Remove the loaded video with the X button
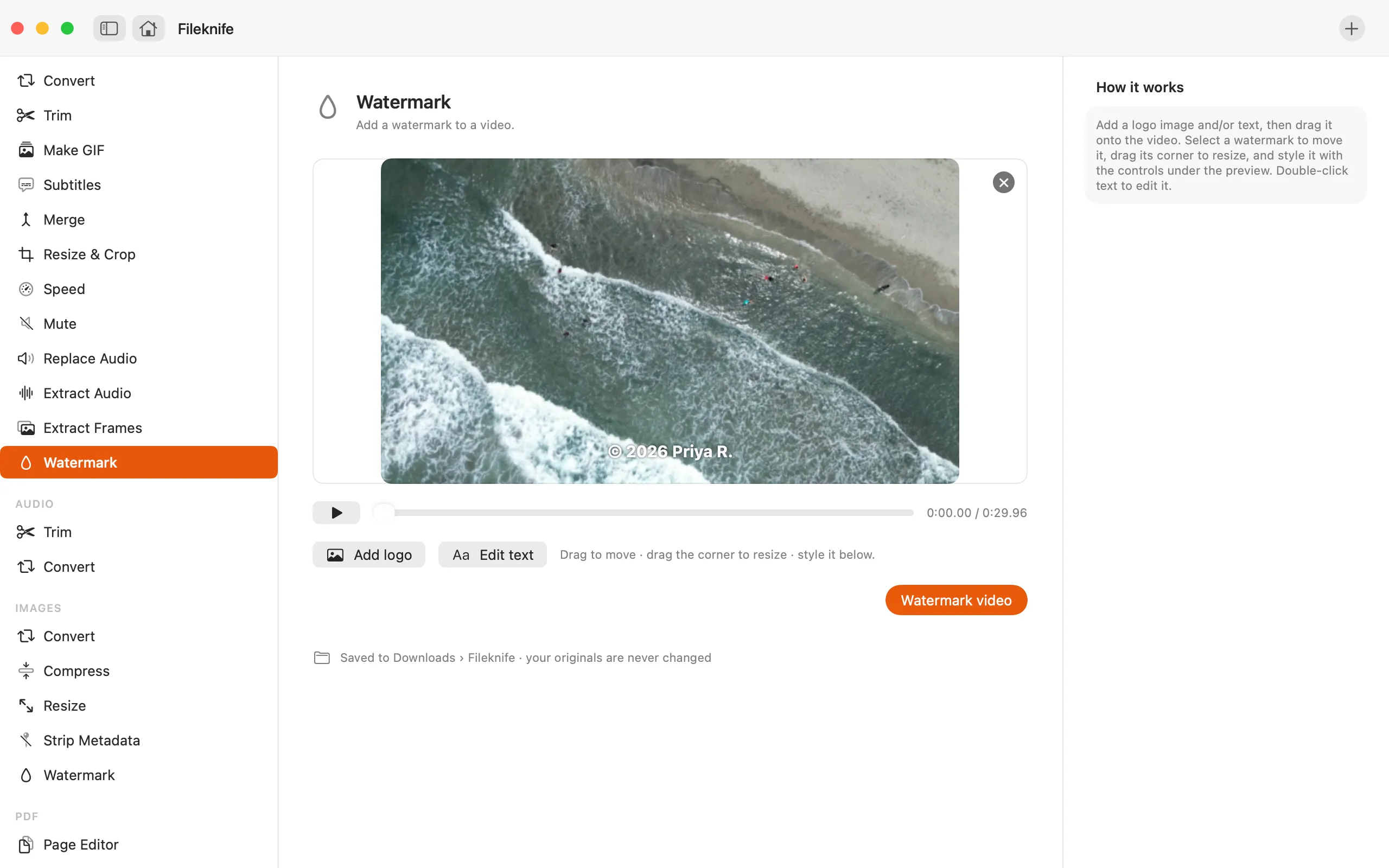This screenshot has height=868, width=1389. [1003, 183]
